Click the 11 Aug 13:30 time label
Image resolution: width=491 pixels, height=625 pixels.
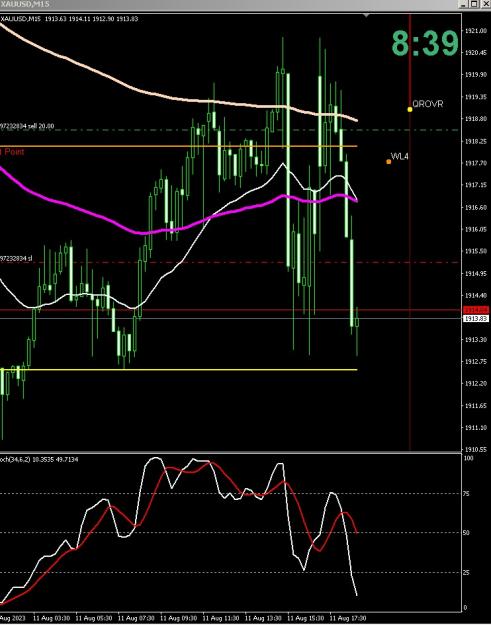click(263, 619)
